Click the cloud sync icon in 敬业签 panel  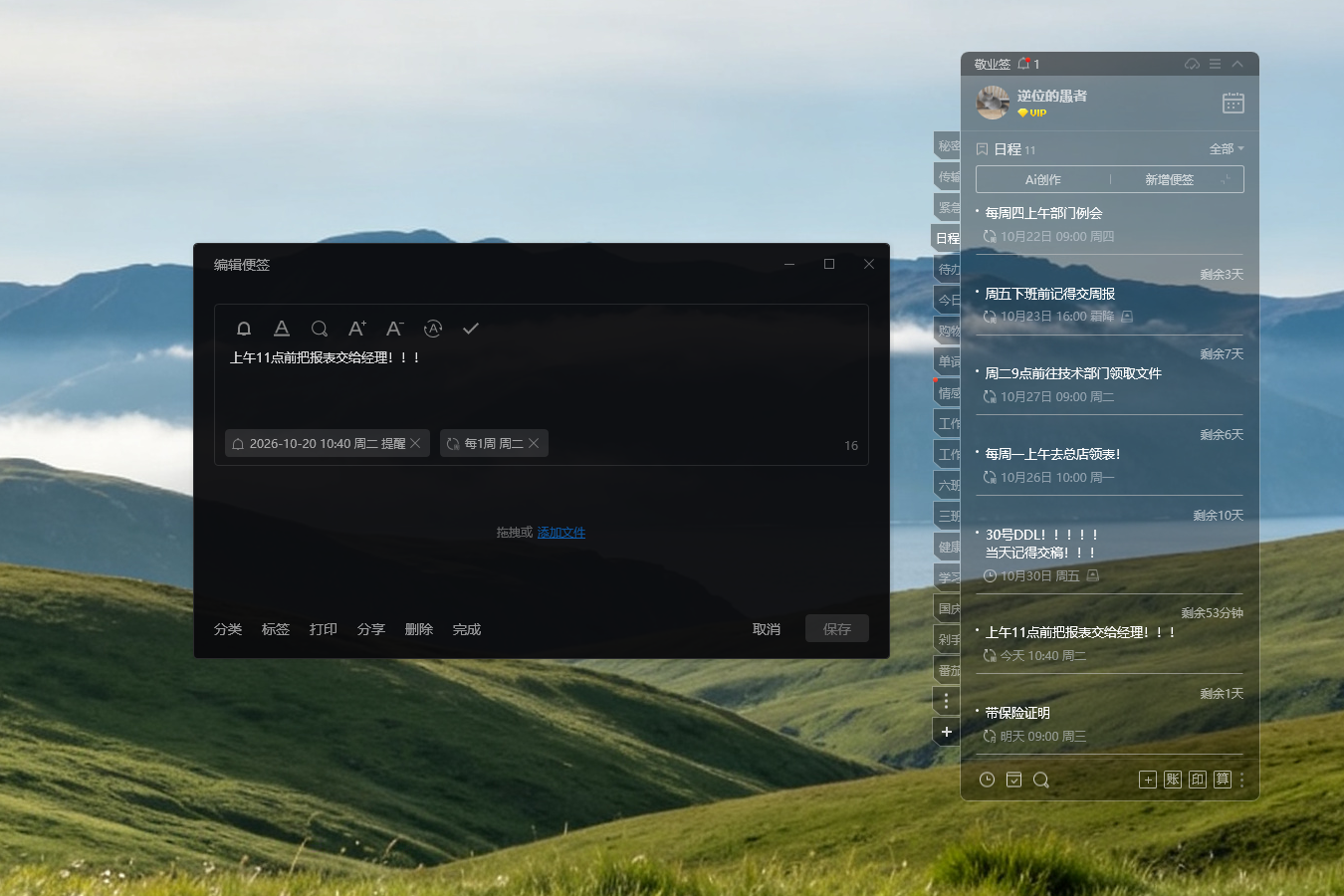pyautogui.click(x=1192, y=64)
